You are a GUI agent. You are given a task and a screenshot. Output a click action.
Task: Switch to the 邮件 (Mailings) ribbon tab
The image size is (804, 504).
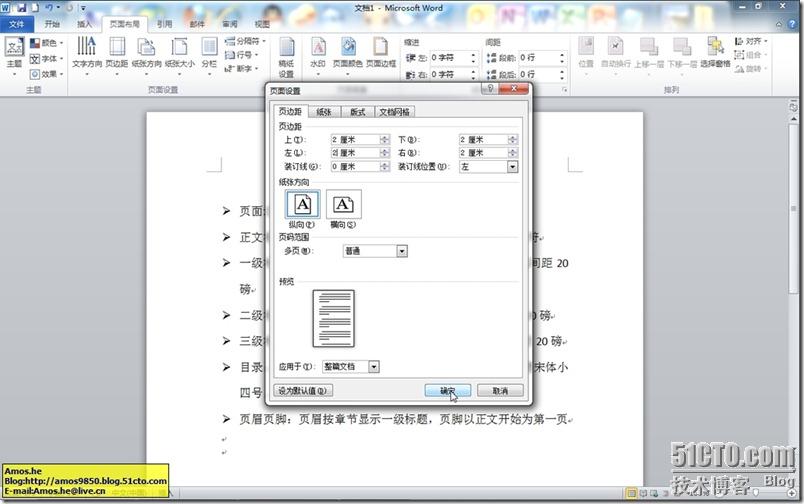[197, 24]
